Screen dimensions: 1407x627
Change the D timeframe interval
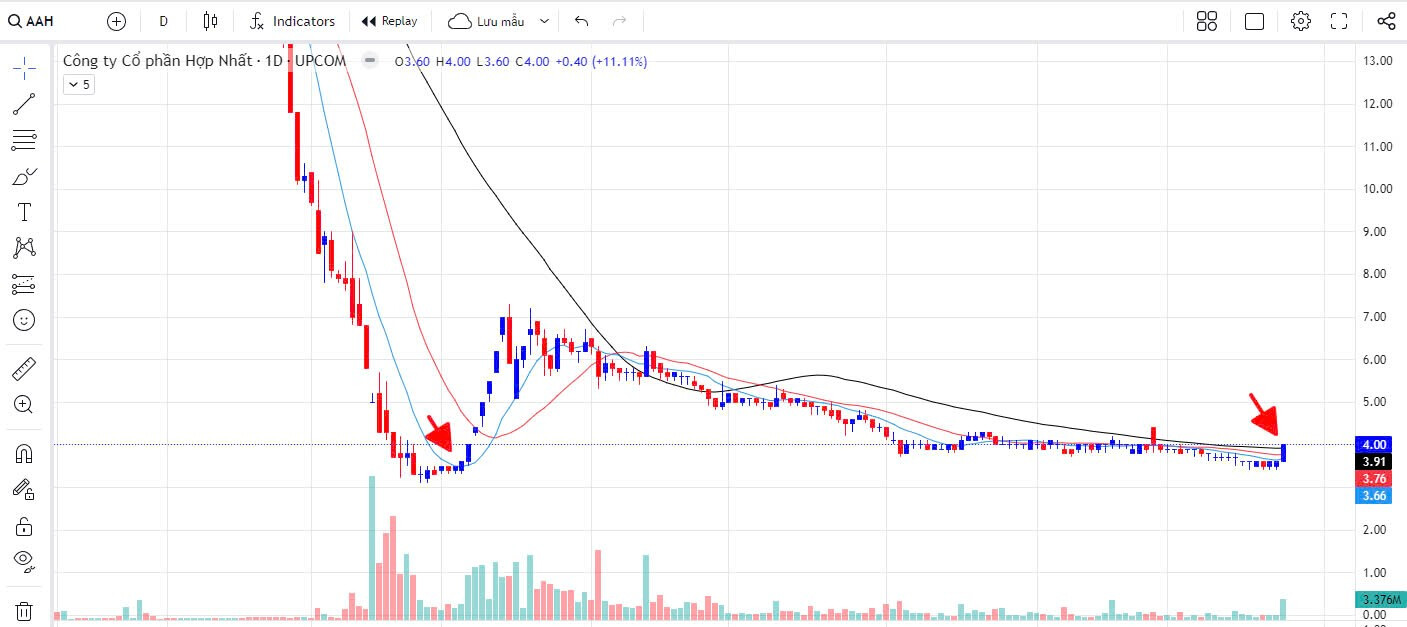tap(164, 21)
